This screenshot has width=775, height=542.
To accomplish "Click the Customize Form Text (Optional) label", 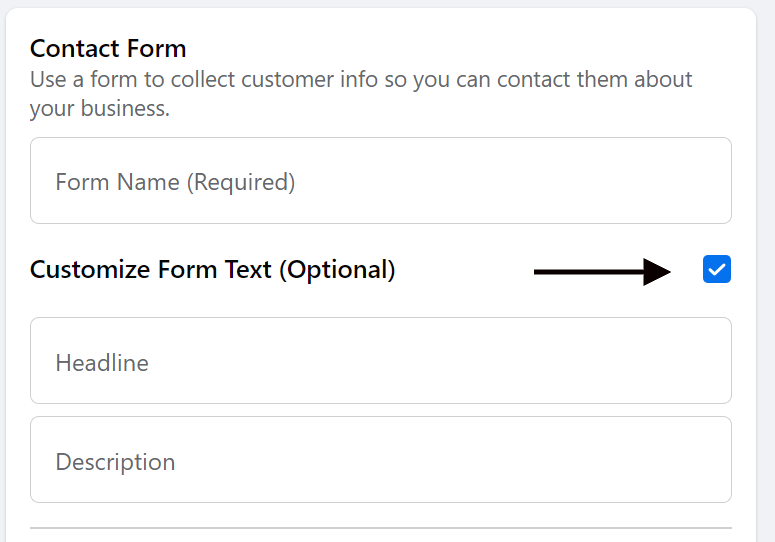I will [212, 270].
